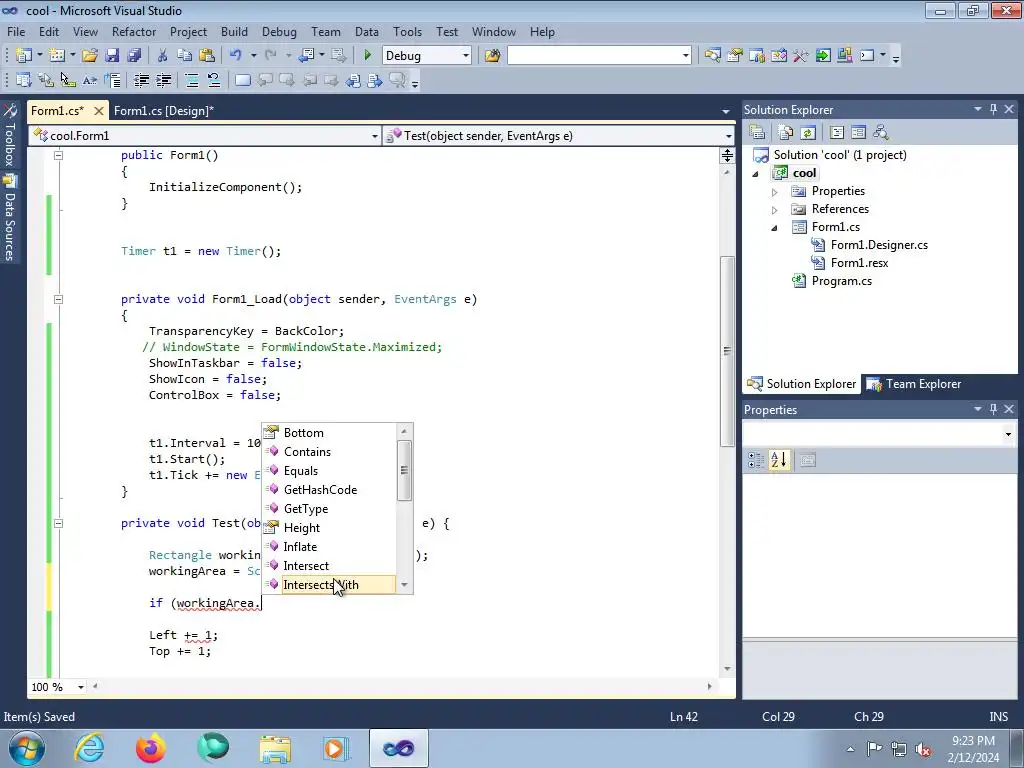The image size is (1024, 768).
Task: Start debugging with the green play arrow
Action: 367,56
